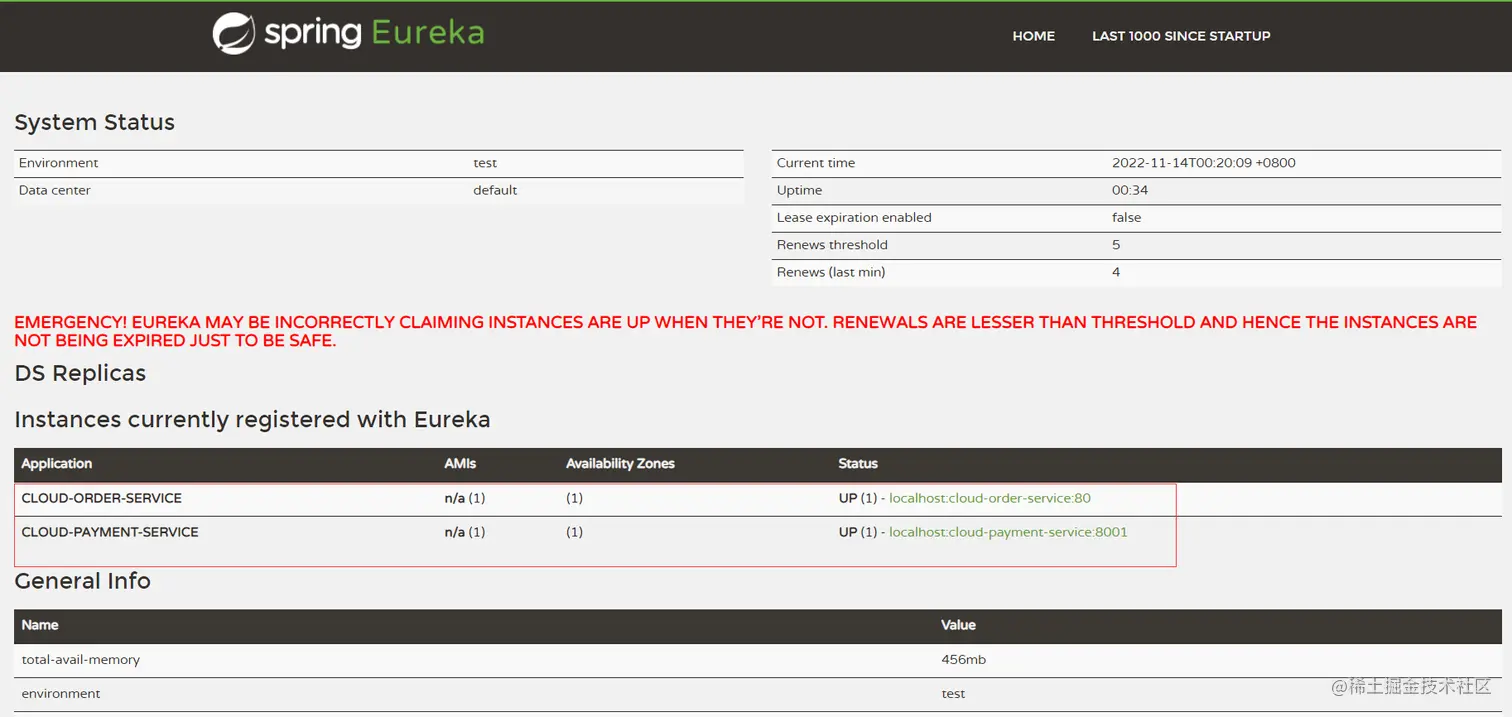The width and height of the screenshot is (1512, 717).
Task: Select availability zone (1) in CLOUD-PAYMENT-SERVICE row
Action: pyautogui.click(x=574, y=532)
